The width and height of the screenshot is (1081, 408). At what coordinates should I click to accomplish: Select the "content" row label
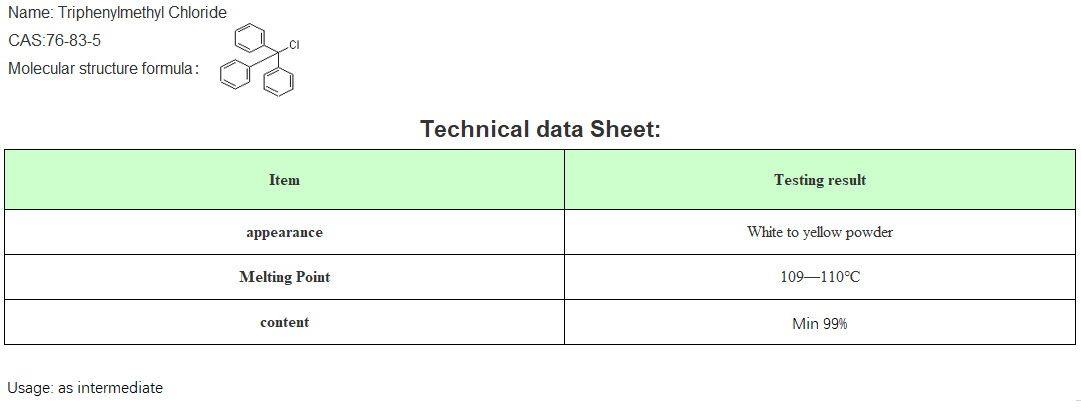[284, 322]
